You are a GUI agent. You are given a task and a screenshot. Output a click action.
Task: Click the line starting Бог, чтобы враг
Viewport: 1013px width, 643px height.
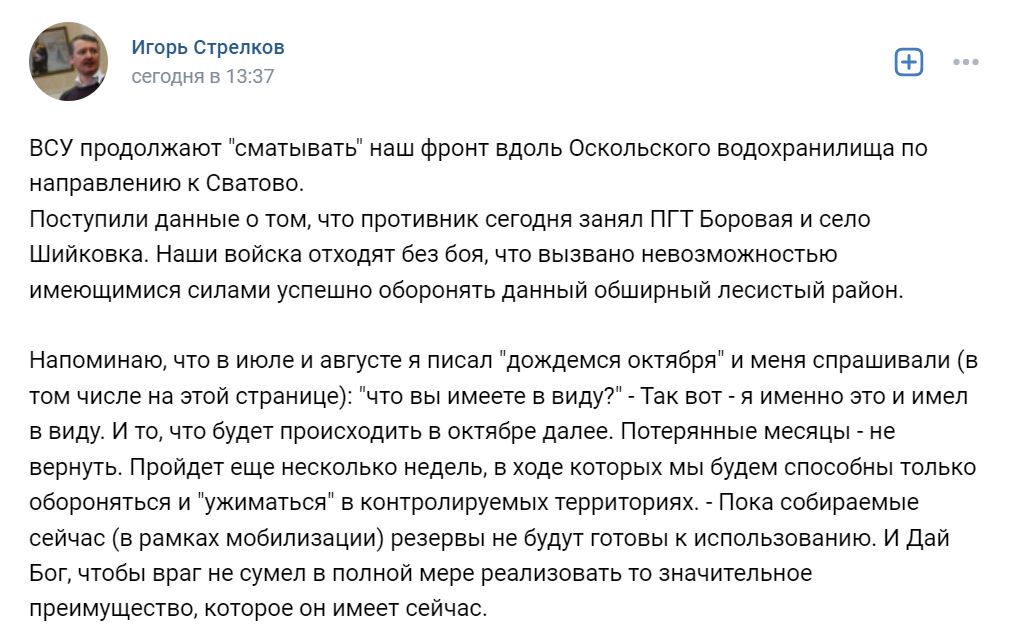[x=421, y=573]
